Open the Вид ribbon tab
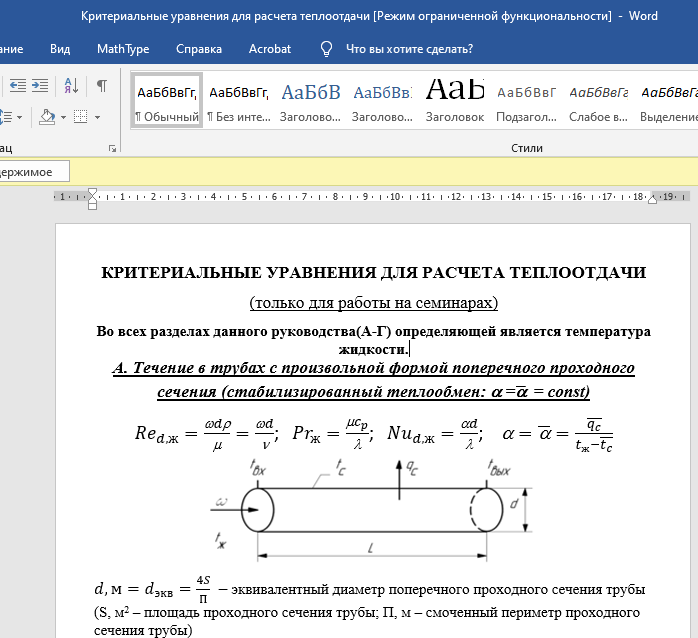This screenshot has height=638, width=698. coord(60,48)
